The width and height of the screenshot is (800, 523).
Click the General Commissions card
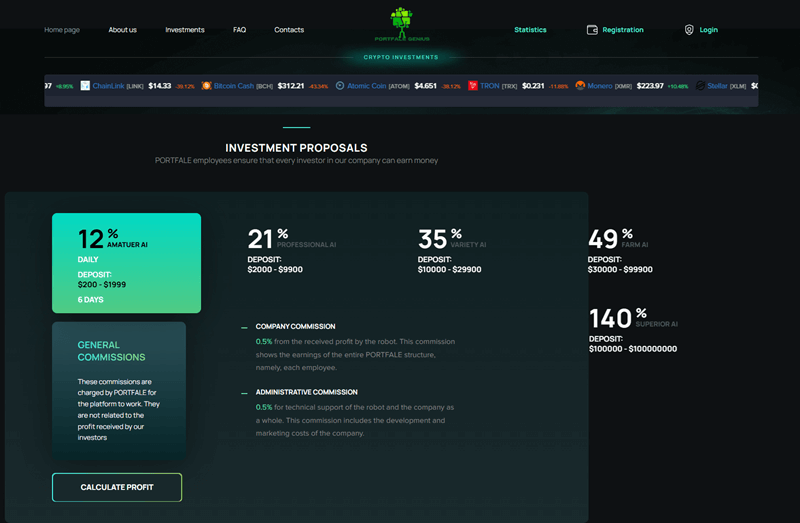119,391
